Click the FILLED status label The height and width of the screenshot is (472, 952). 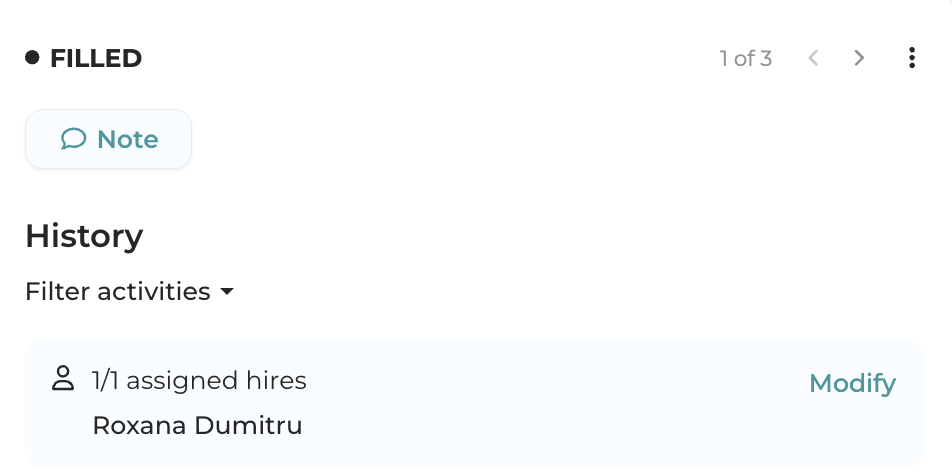click(x=96, y=59)
